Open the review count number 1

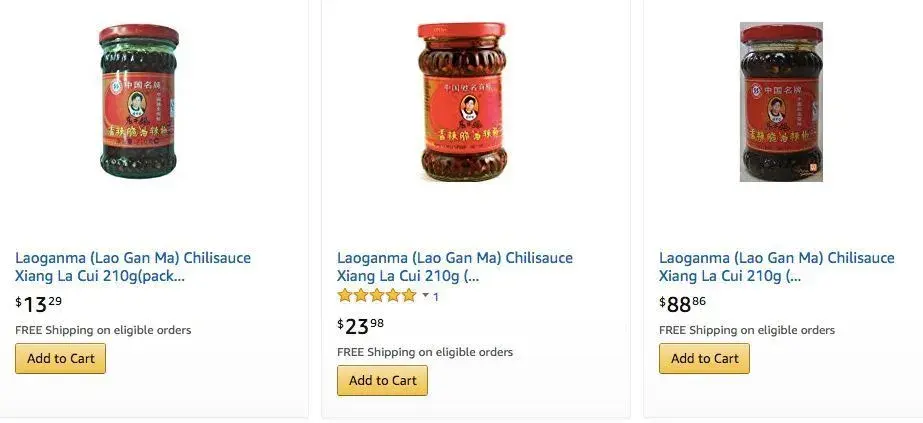coord(436,297)
